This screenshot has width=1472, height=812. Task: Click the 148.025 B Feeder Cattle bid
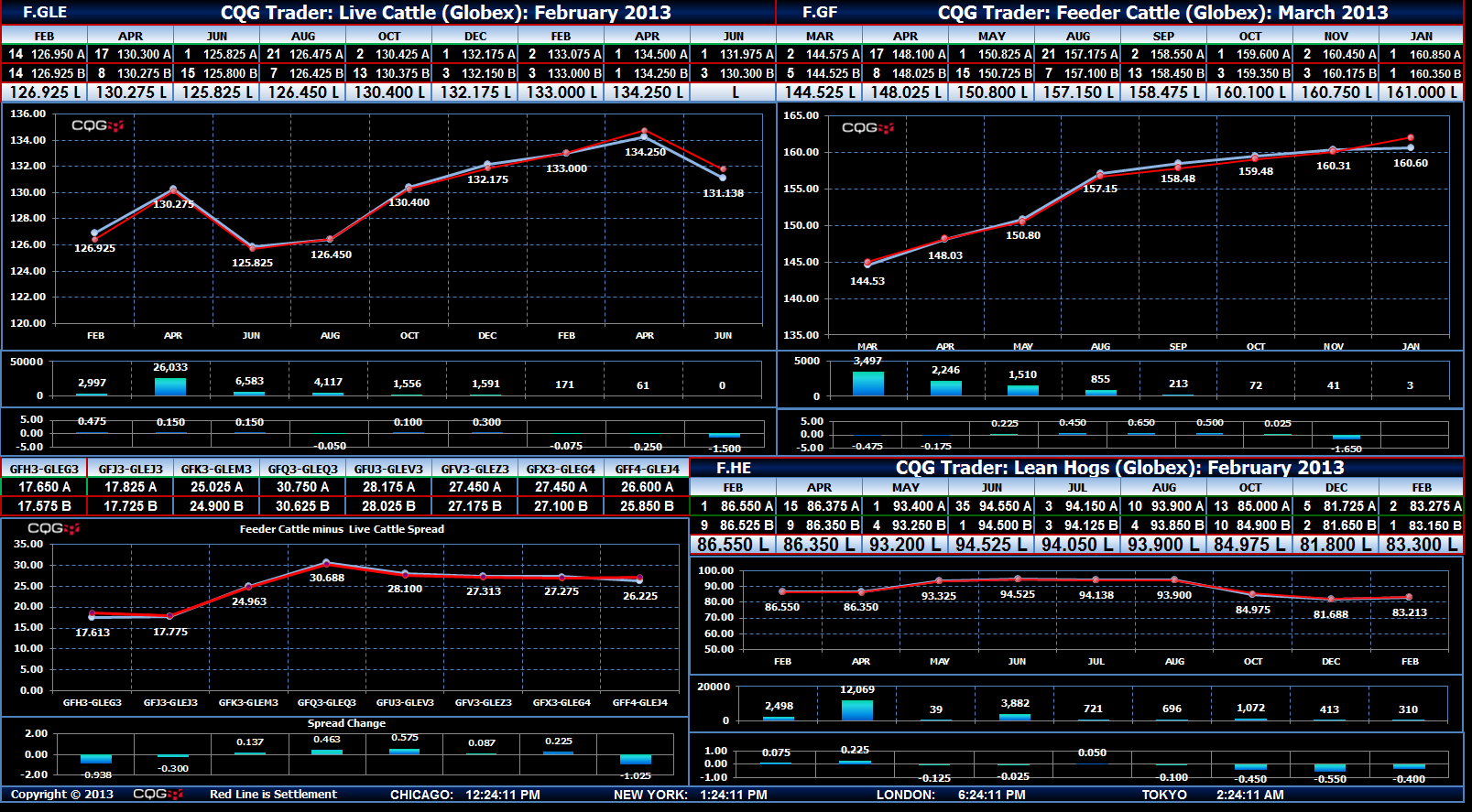pyautogui.click(x=919, y=73)
